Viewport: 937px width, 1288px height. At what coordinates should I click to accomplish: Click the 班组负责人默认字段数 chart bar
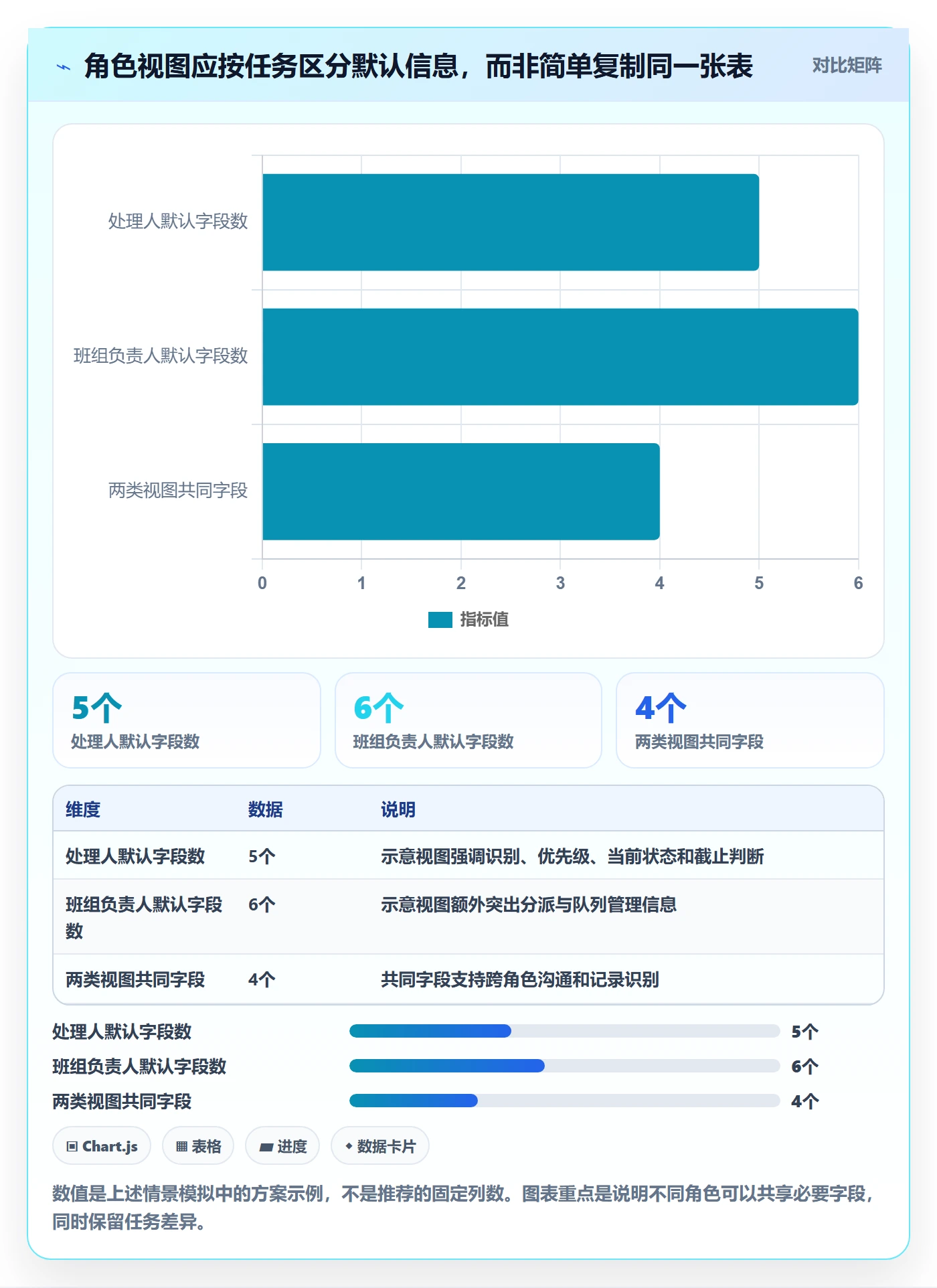point(560,357)
